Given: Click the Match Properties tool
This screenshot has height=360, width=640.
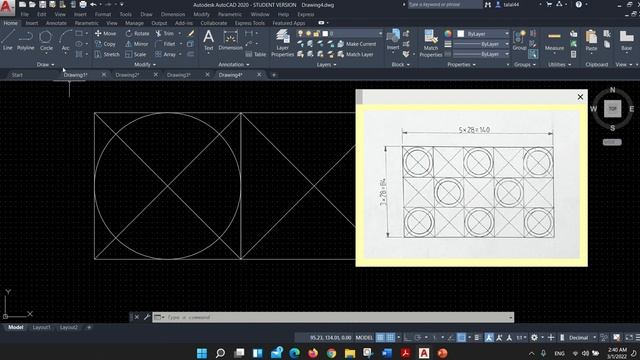Looking at the screenshot, I should coord(431,43).
